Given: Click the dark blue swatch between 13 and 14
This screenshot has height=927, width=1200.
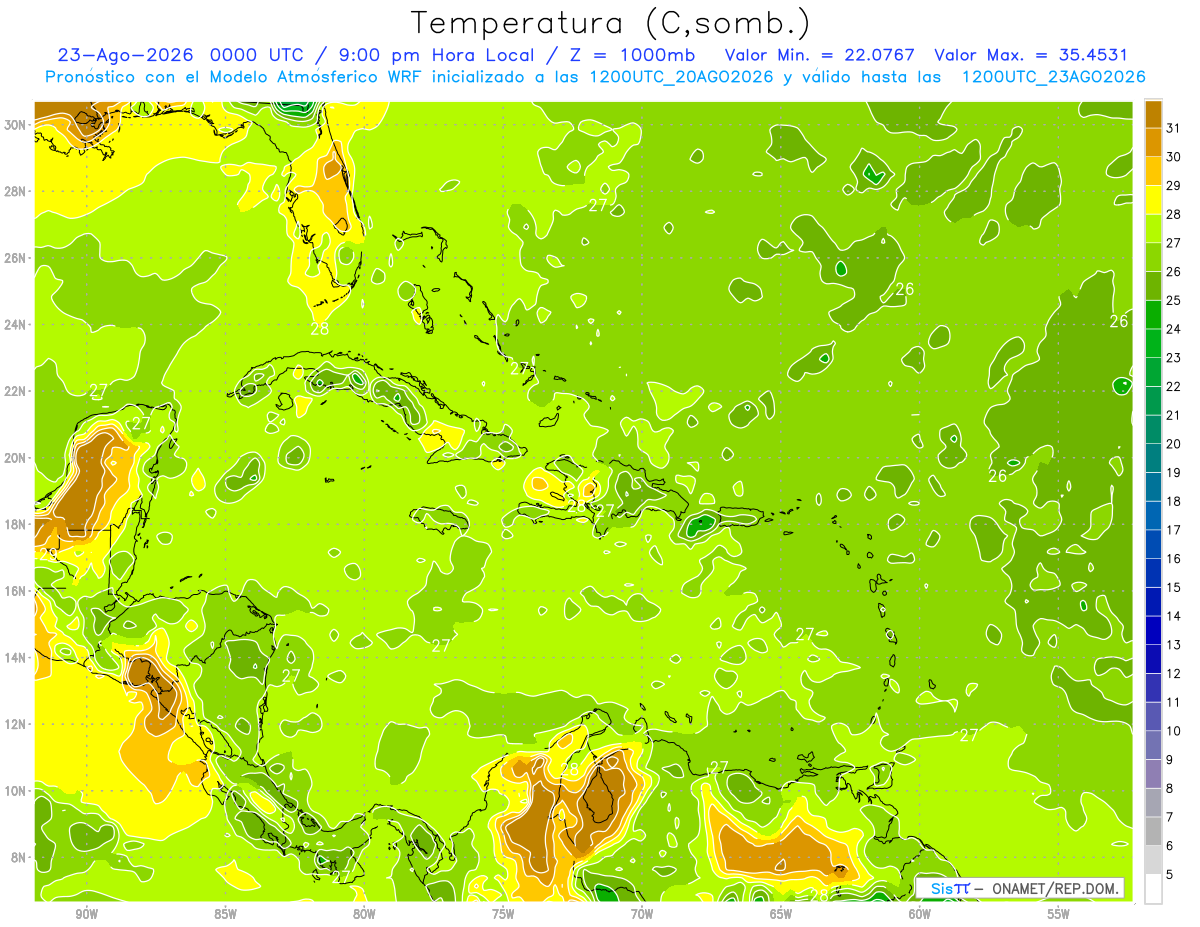Looking at the screenshot, I should pos(1153,629).
